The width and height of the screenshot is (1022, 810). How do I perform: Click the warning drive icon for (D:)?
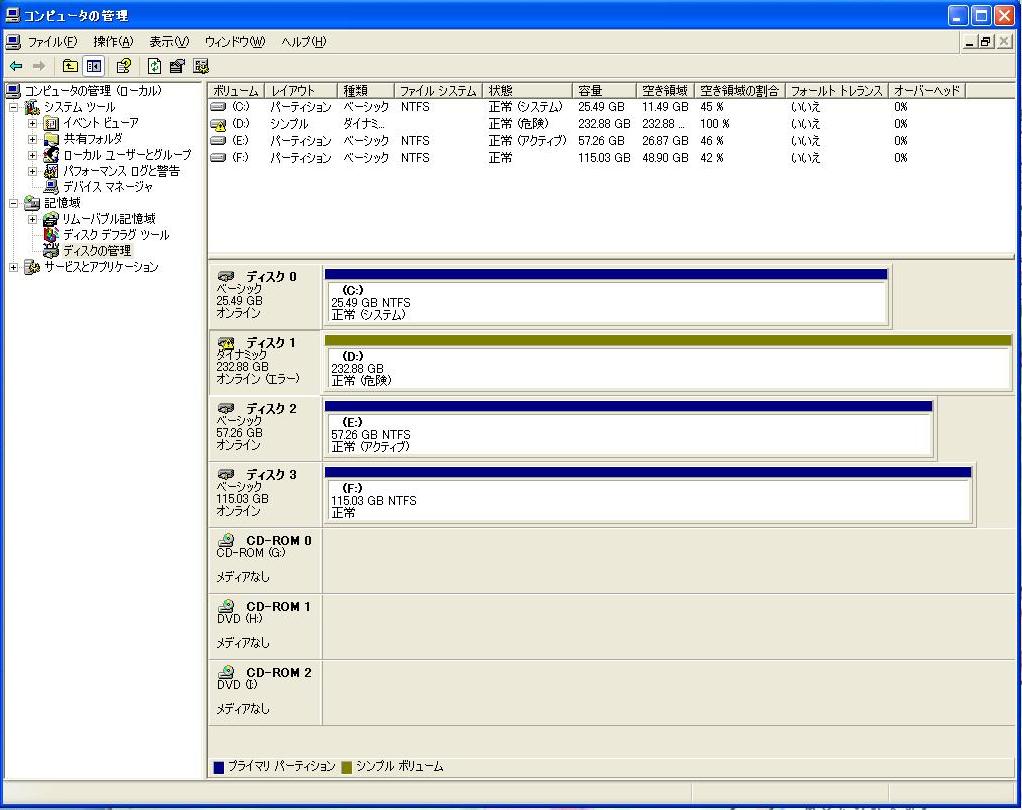(x=219, y=124)
